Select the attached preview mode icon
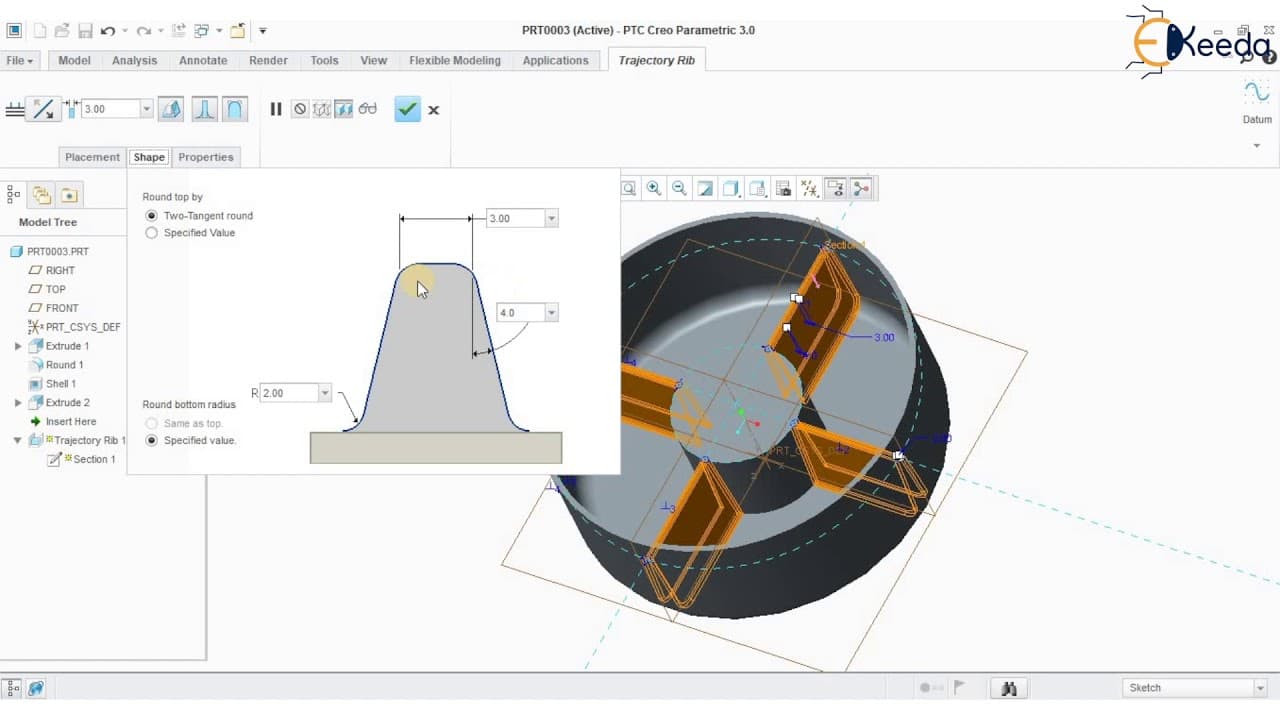The width and height of the screenshot is (1280, 720). [344, 109]
